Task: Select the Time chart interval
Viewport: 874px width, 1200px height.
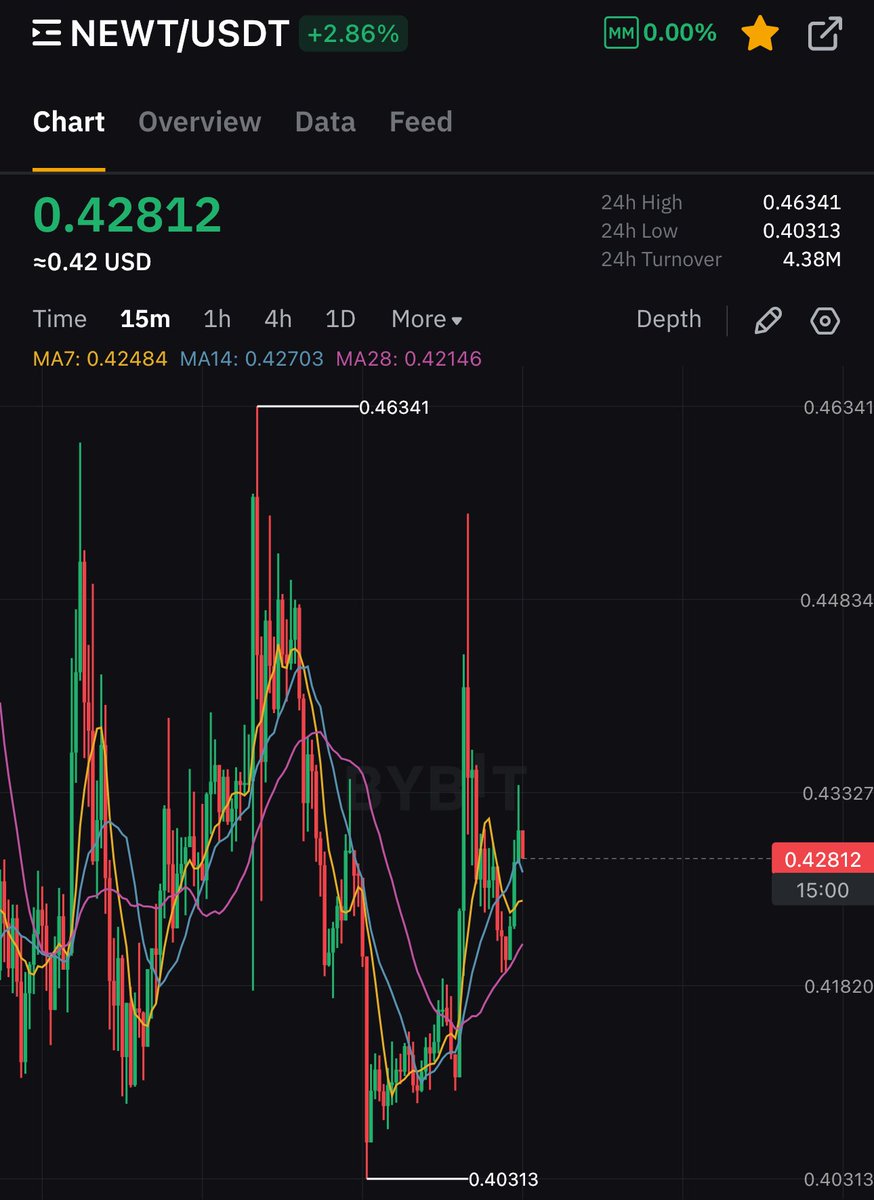Action: click(60, 319)
